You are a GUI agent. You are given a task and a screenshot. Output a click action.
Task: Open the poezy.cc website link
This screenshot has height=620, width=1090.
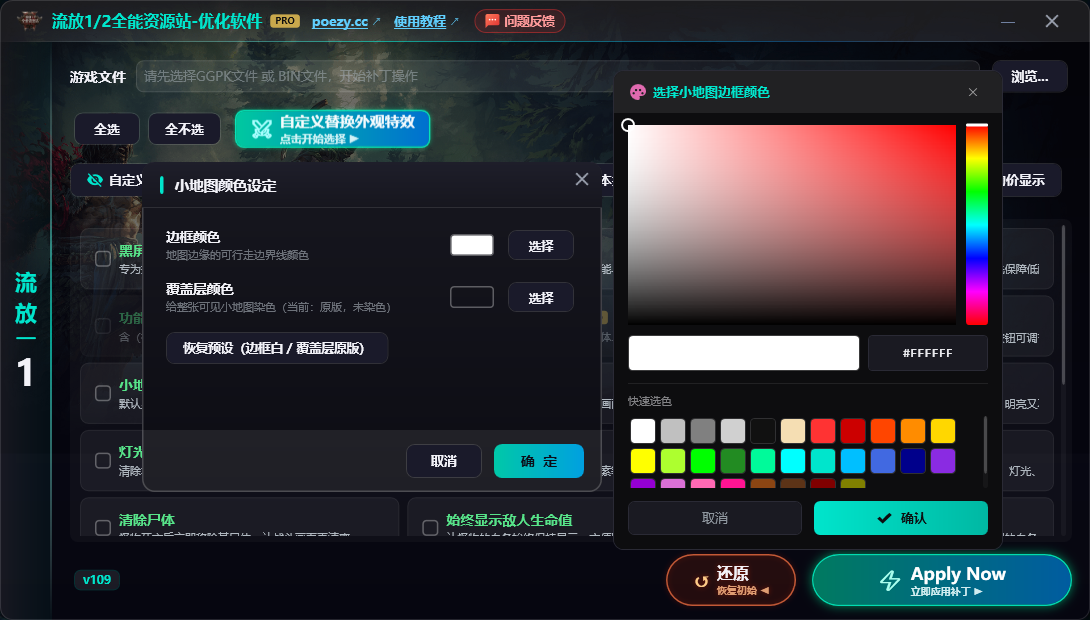[340, 22]
